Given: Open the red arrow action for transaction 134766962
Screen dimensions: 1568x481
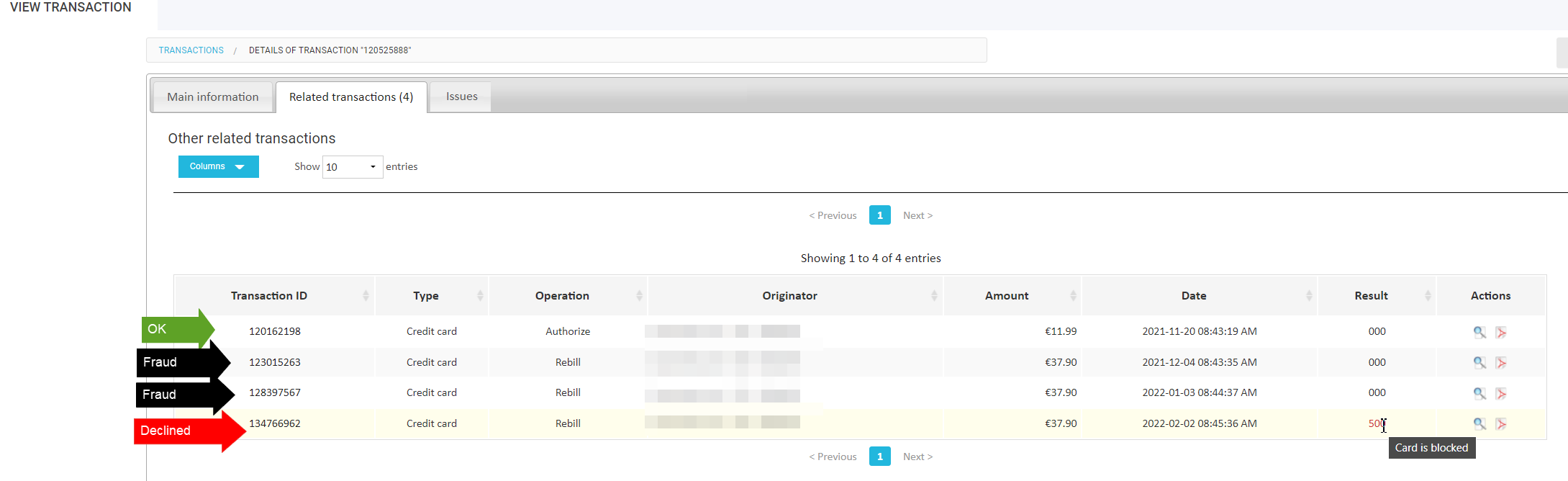Looking at the screenshot, I should pyautogui.click(x=1501, y=423).
